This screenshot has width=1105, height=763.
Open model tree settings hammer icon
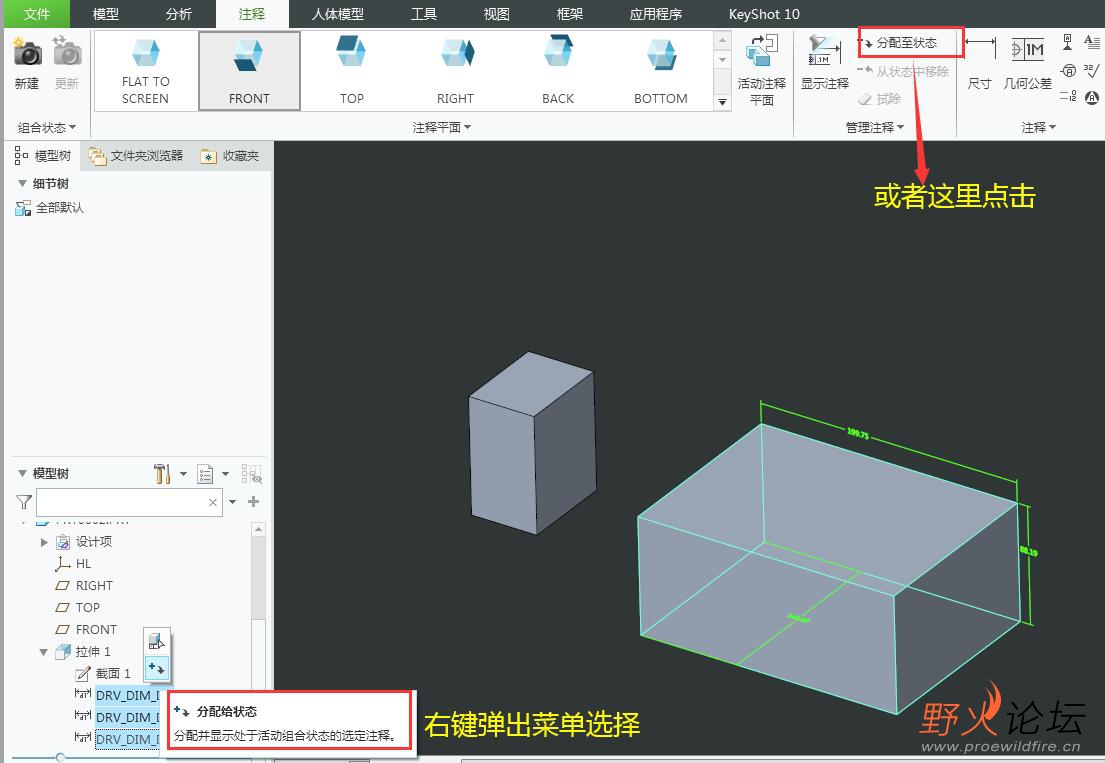pyautogui.click(x=162, y=473)
